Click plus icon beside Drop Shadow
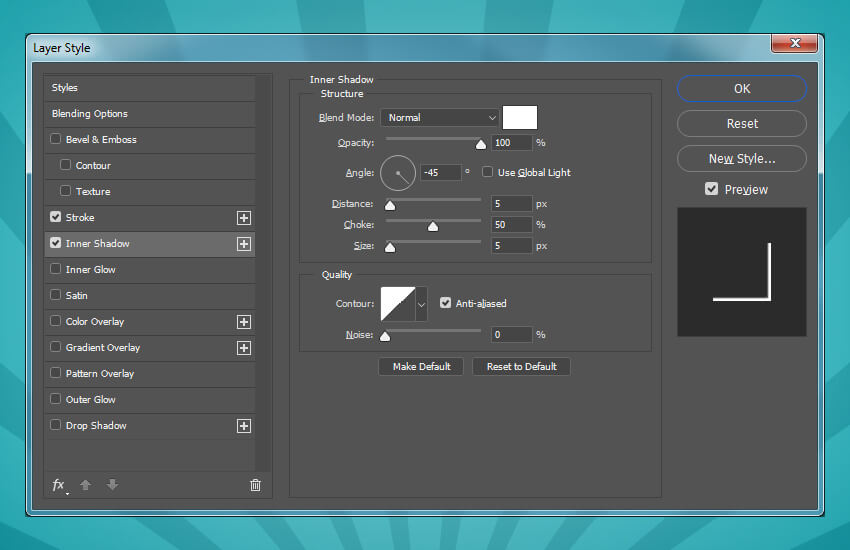Image resolution: width=850 pixels, height=550 pixels. click(x=243, y=426)
